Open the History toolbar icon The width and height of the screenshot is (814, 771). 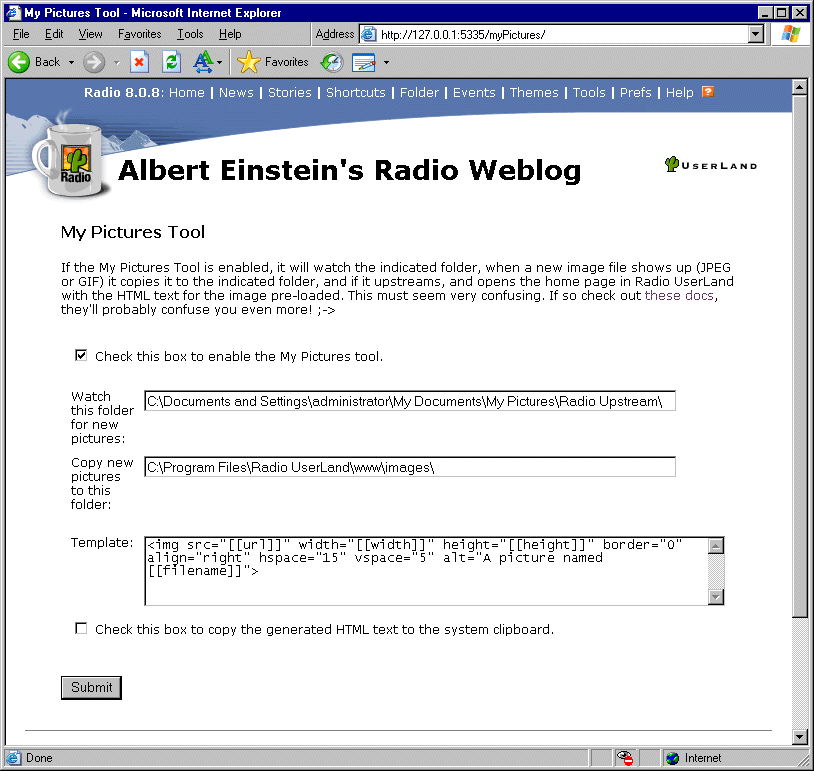point(332,62)
